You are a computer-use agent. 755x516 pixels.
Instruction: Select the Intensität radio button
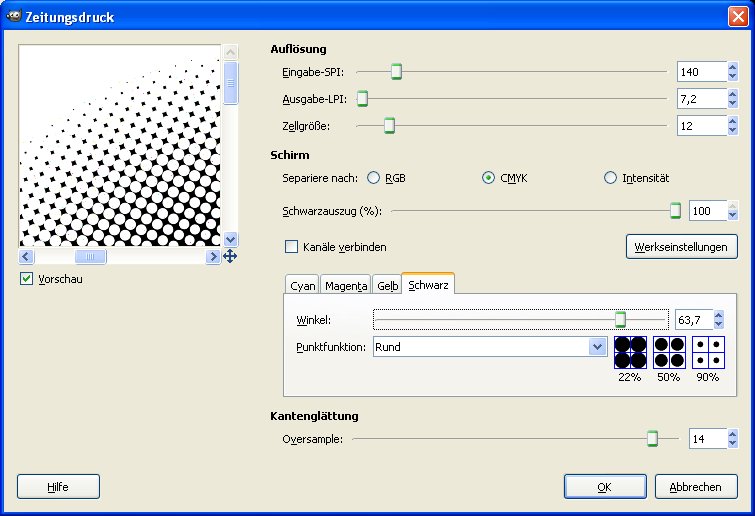[610, 178]
